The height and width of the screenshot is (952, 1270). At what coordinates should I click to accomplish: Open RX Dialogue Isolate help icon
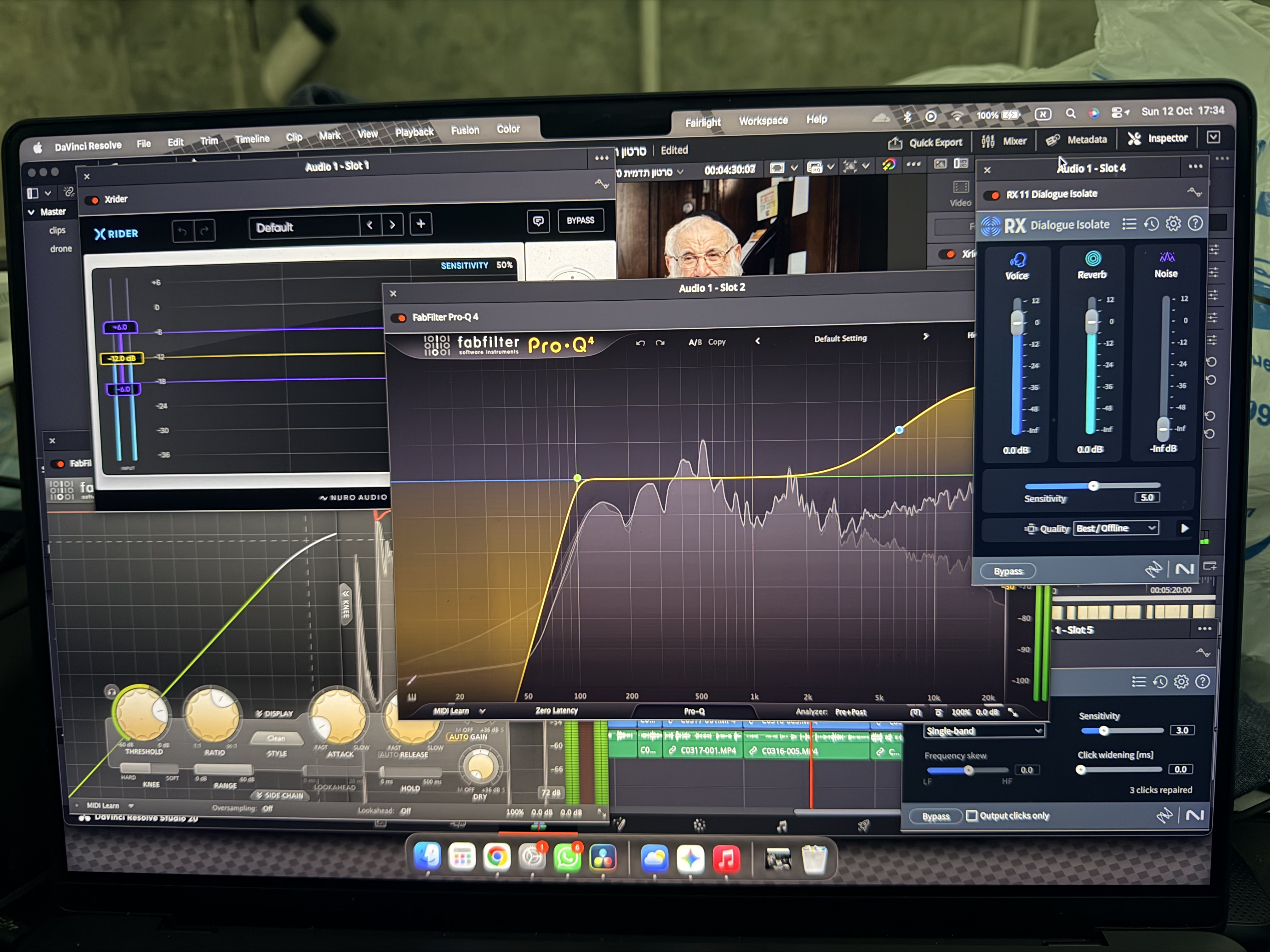pyautogui.click(x=1195, y=223)
